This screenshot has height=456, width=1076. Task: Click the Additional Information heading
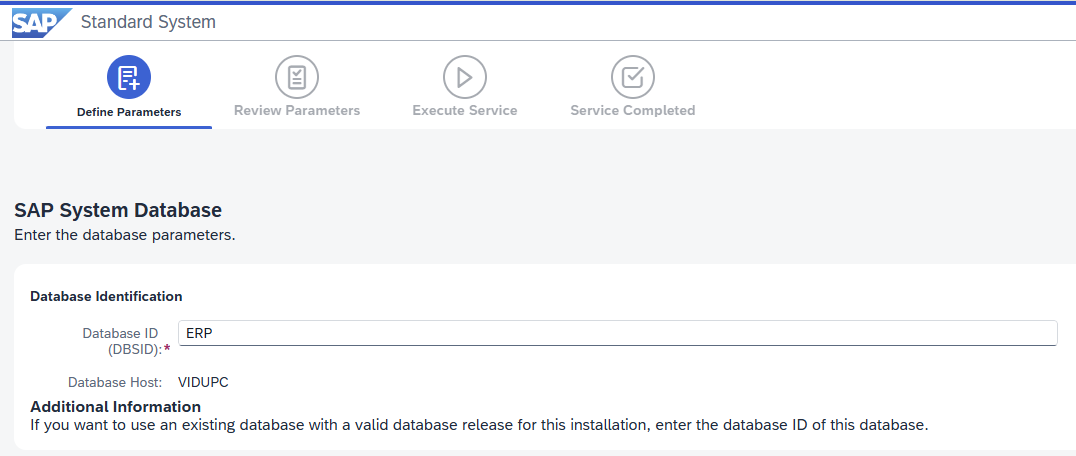(x=115, y=406)
